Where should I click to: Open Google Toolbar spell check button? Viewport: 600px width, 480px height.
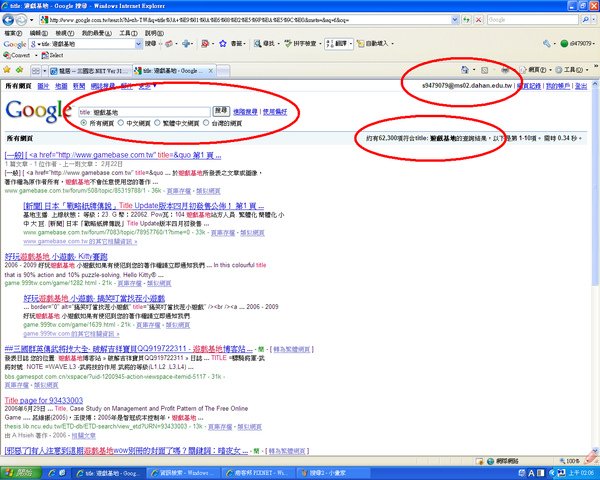(x=300, y=44)
